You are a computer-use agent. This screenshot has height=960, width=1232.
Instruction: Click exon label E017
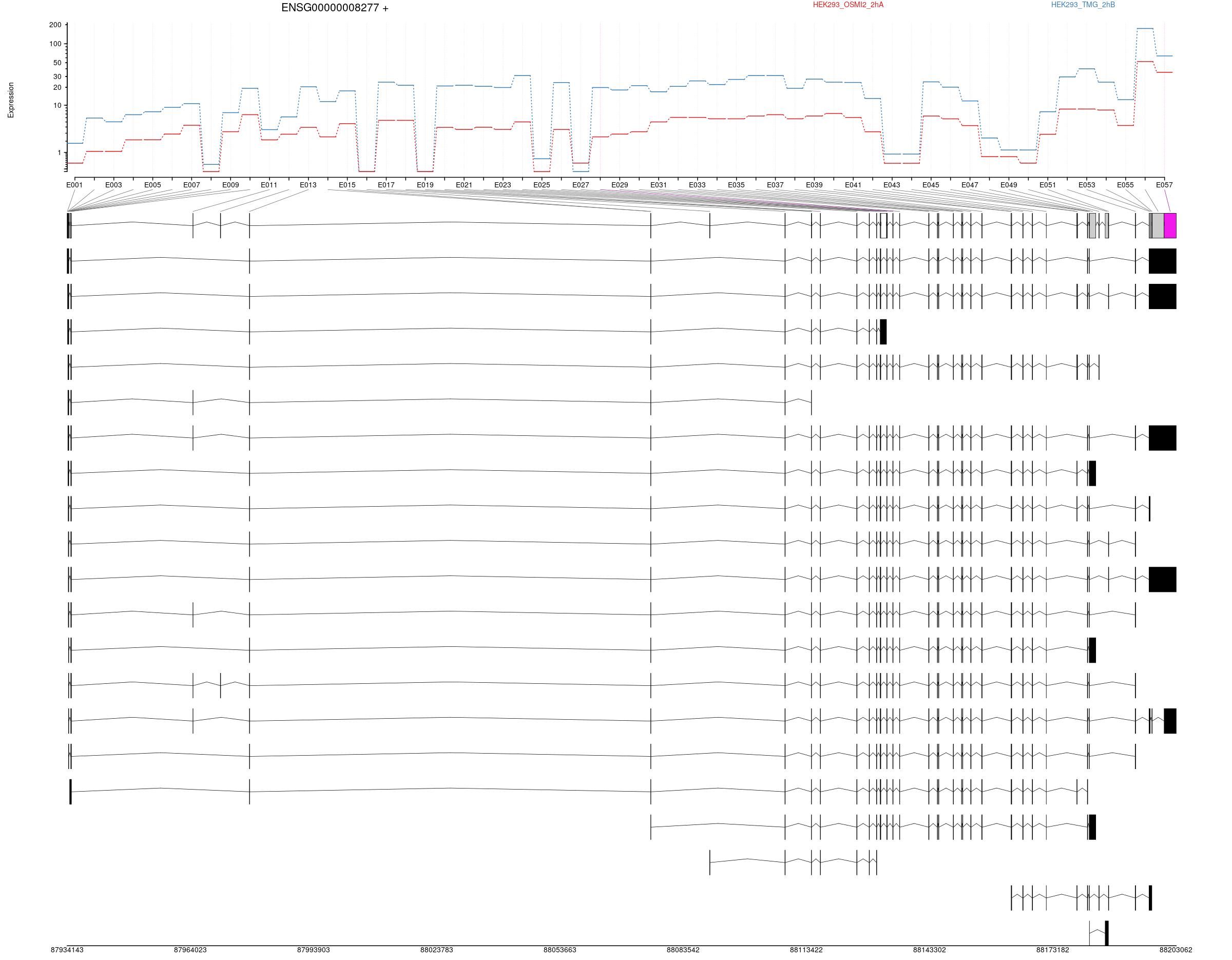point(386,185)
